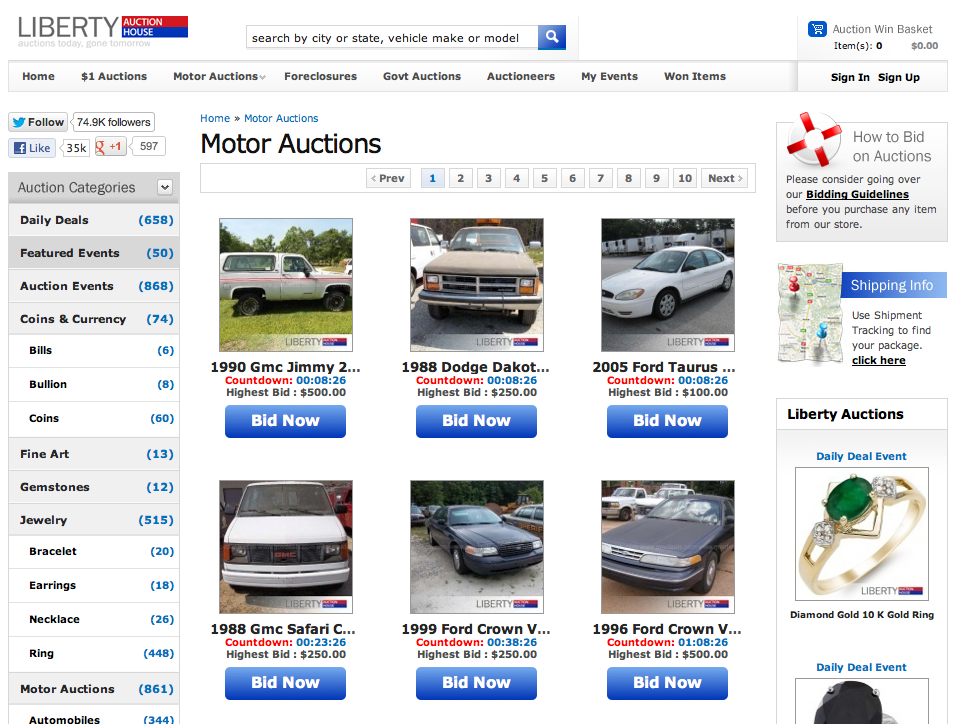Screen dimensions: 972x724
Task: Open My Events in the navigation bar
Action: tap(609, 76)
